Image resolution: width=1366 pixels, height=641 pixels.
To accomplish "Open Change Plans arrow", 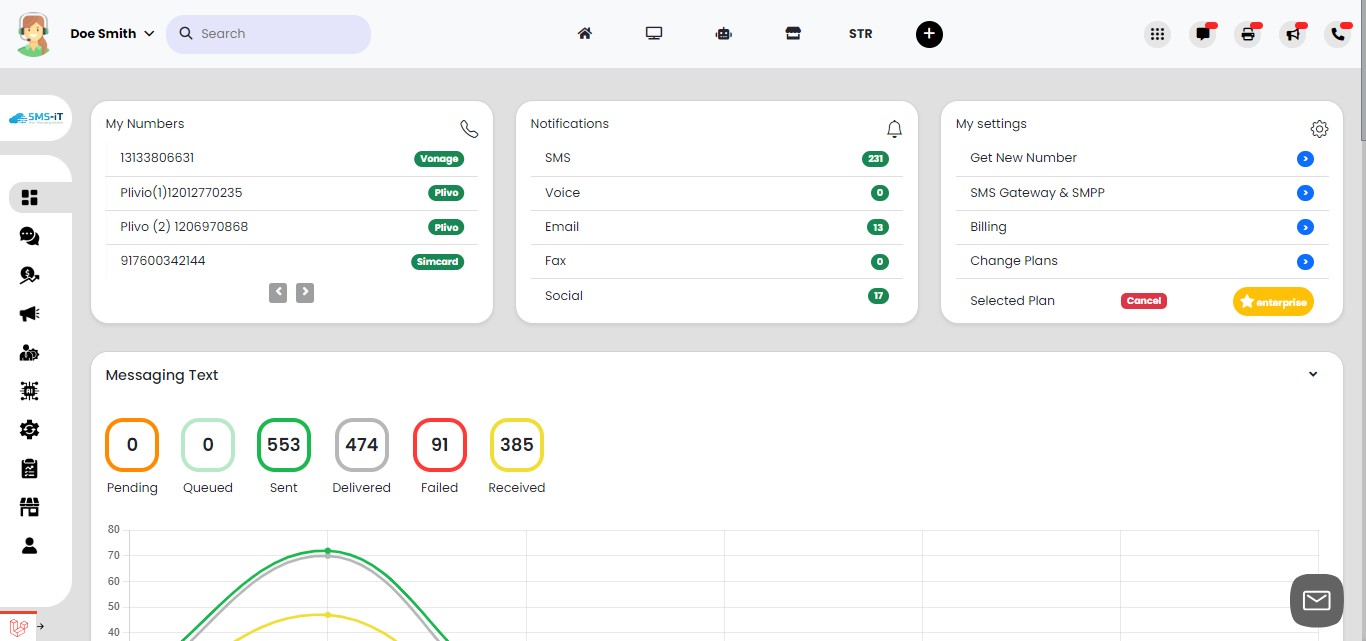I will point(1305,262).
